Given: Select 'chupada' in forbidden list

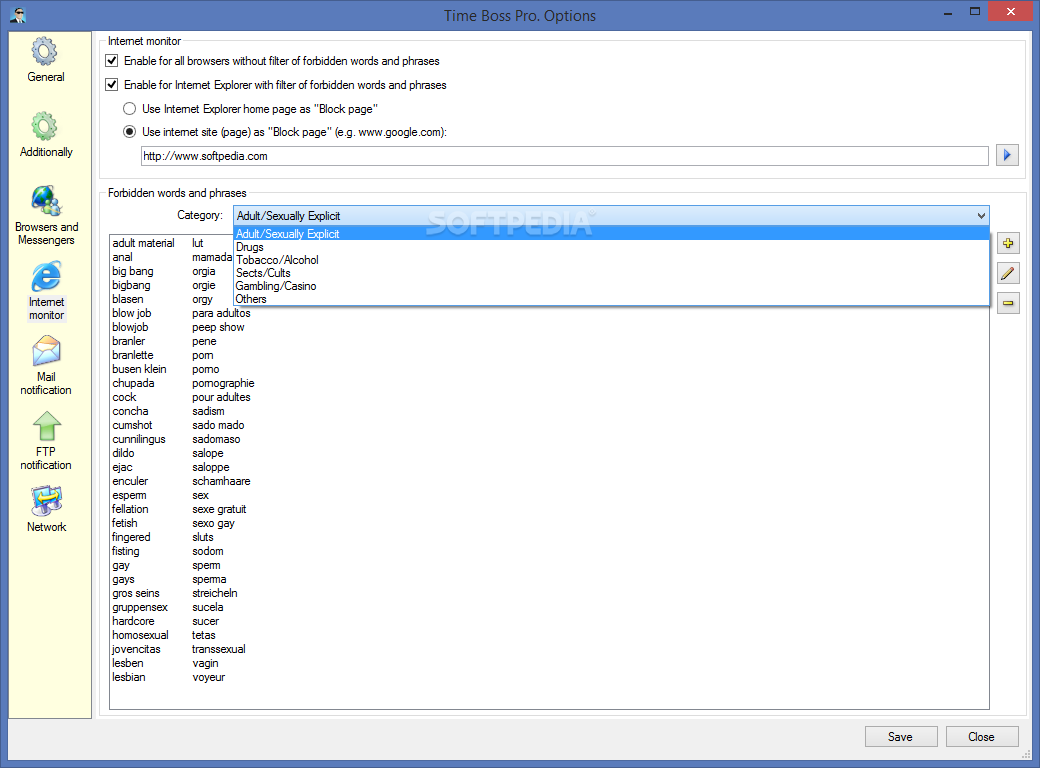Looking at the screenshot, I should [133, 383].
